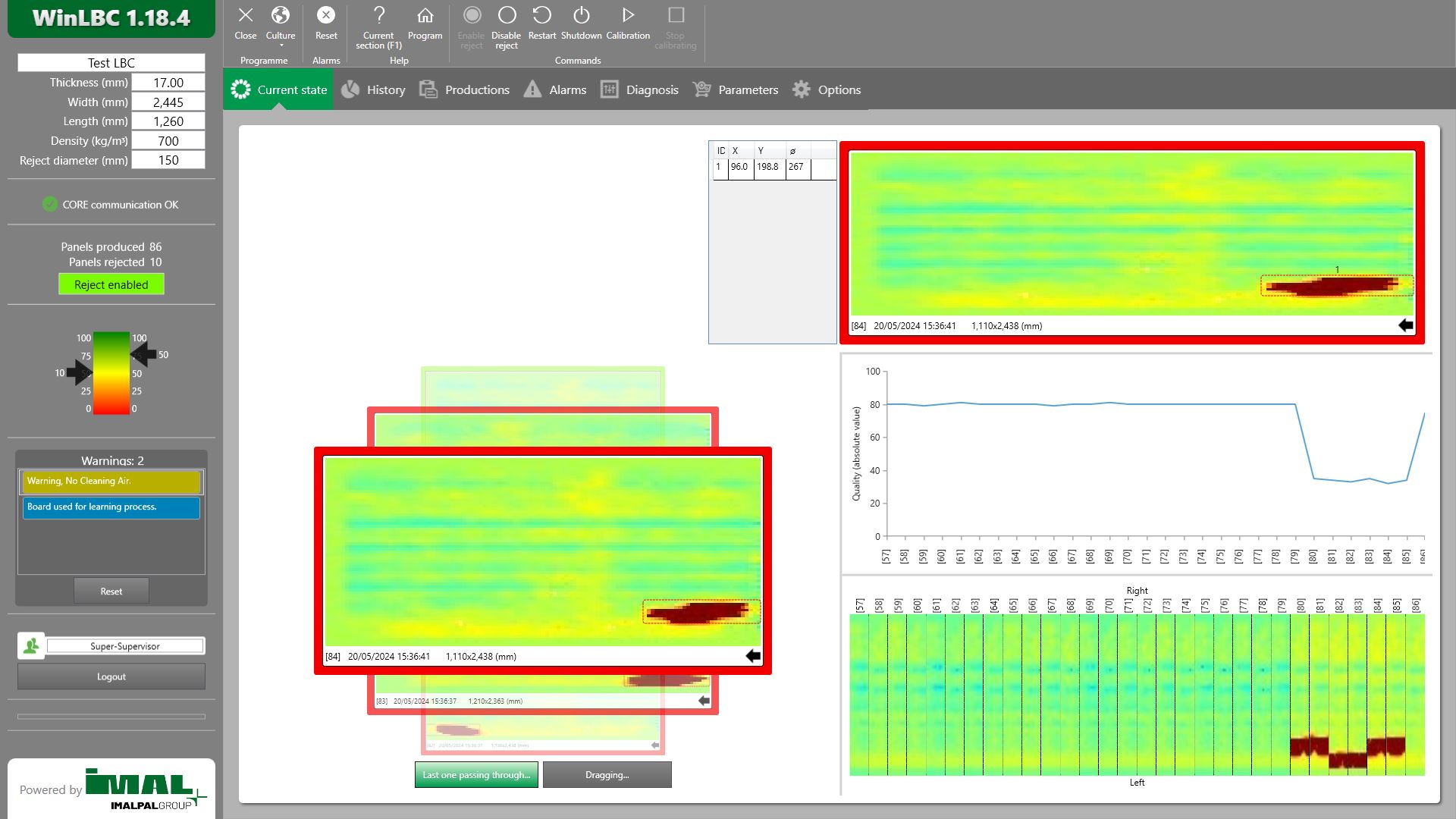Toggle the Reject enabled indicator
The image size is (1456, 819).
tap(111, 284)
